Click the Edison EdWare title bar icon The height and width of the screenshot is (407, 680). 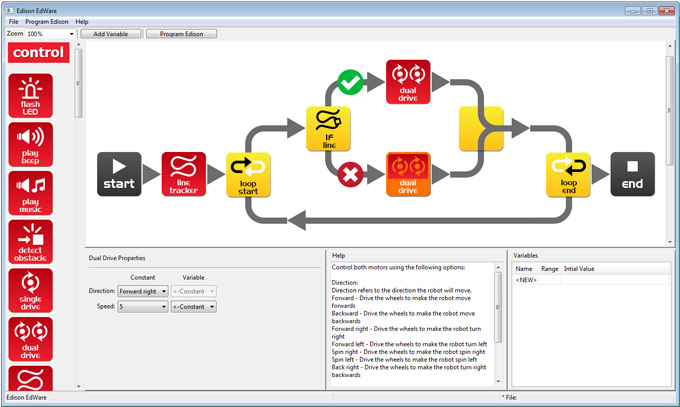[10, 10]
